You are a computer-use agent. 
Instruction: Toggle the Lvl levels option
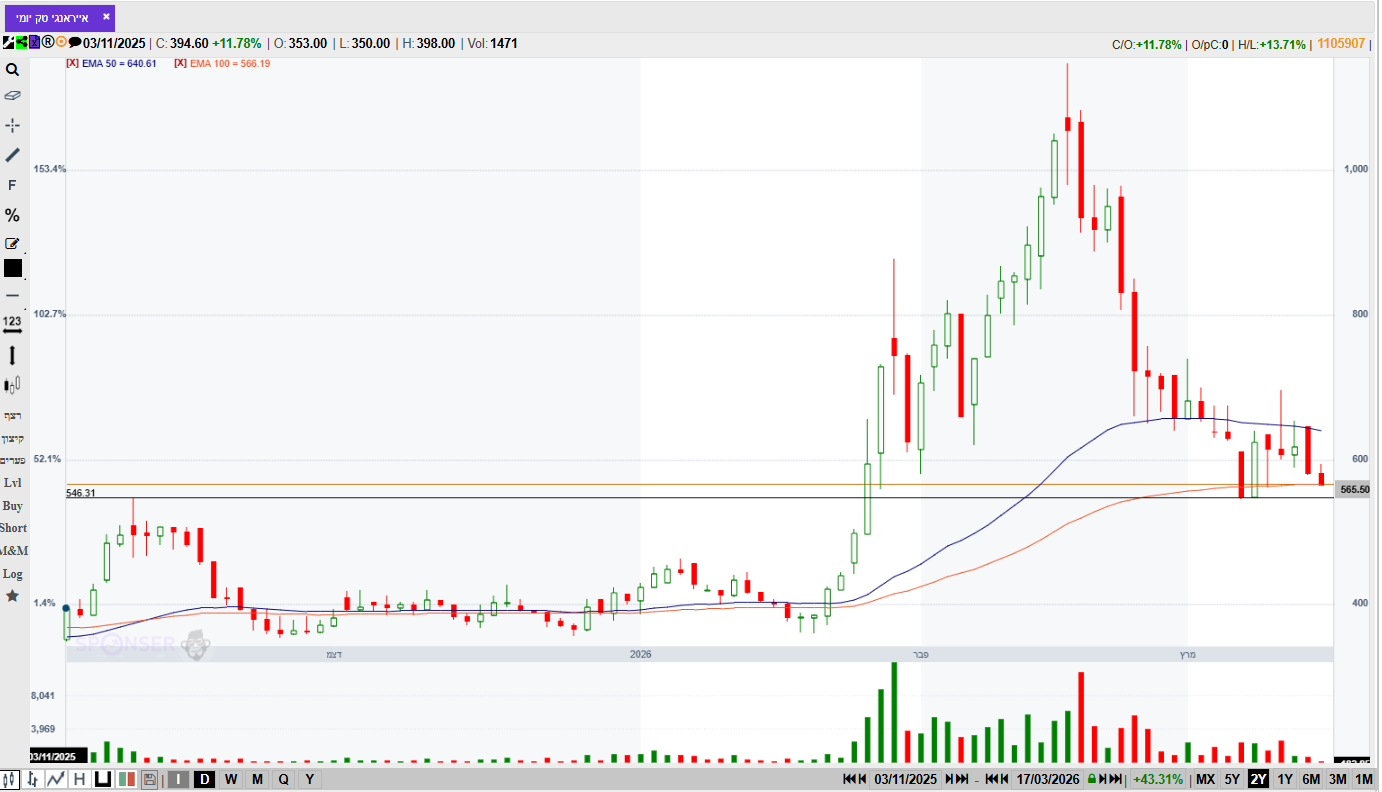pos(12,482)
